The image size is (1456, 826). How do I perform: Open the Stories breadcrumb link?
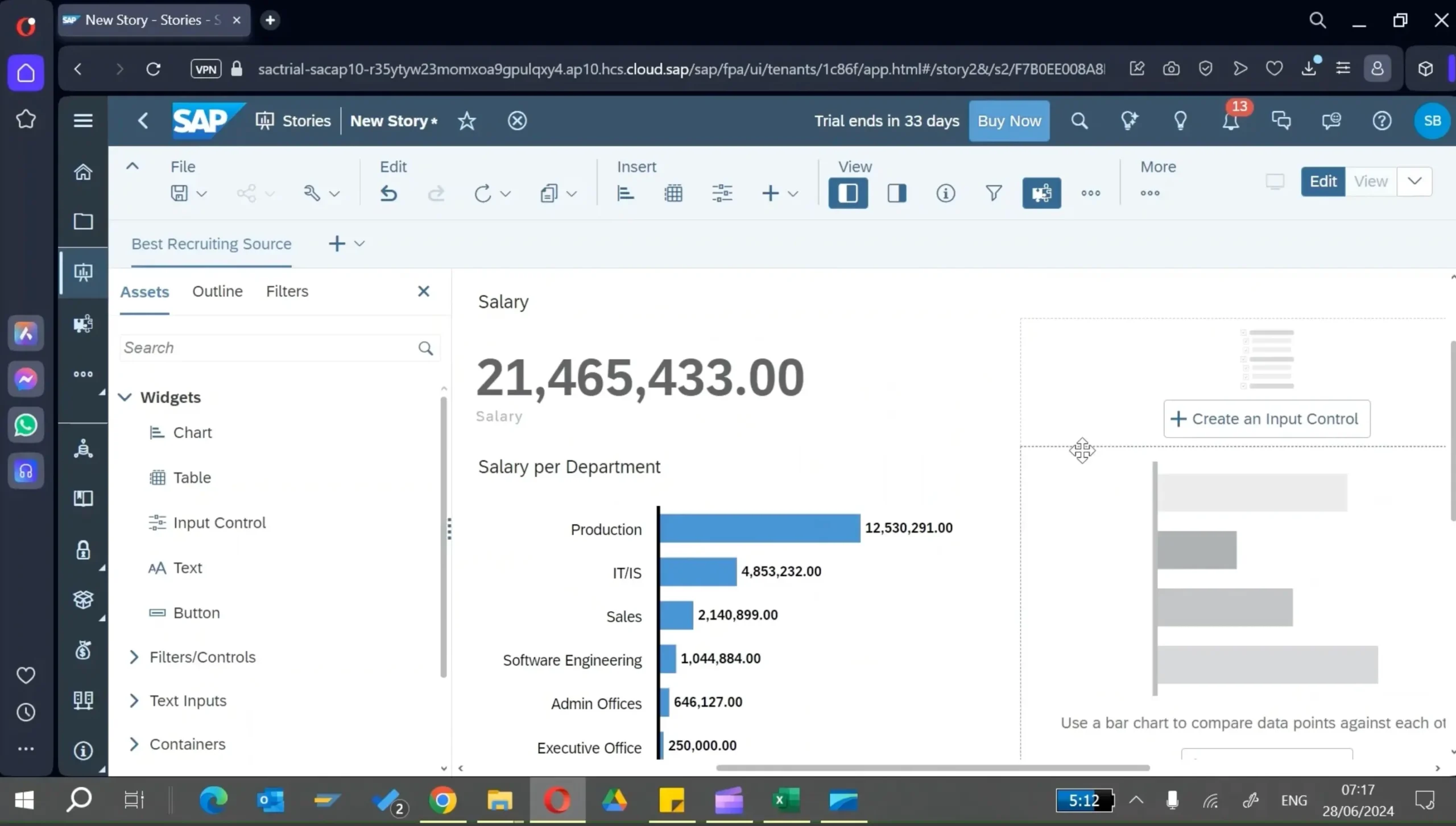pyautogui.click(x=293, y=121)
